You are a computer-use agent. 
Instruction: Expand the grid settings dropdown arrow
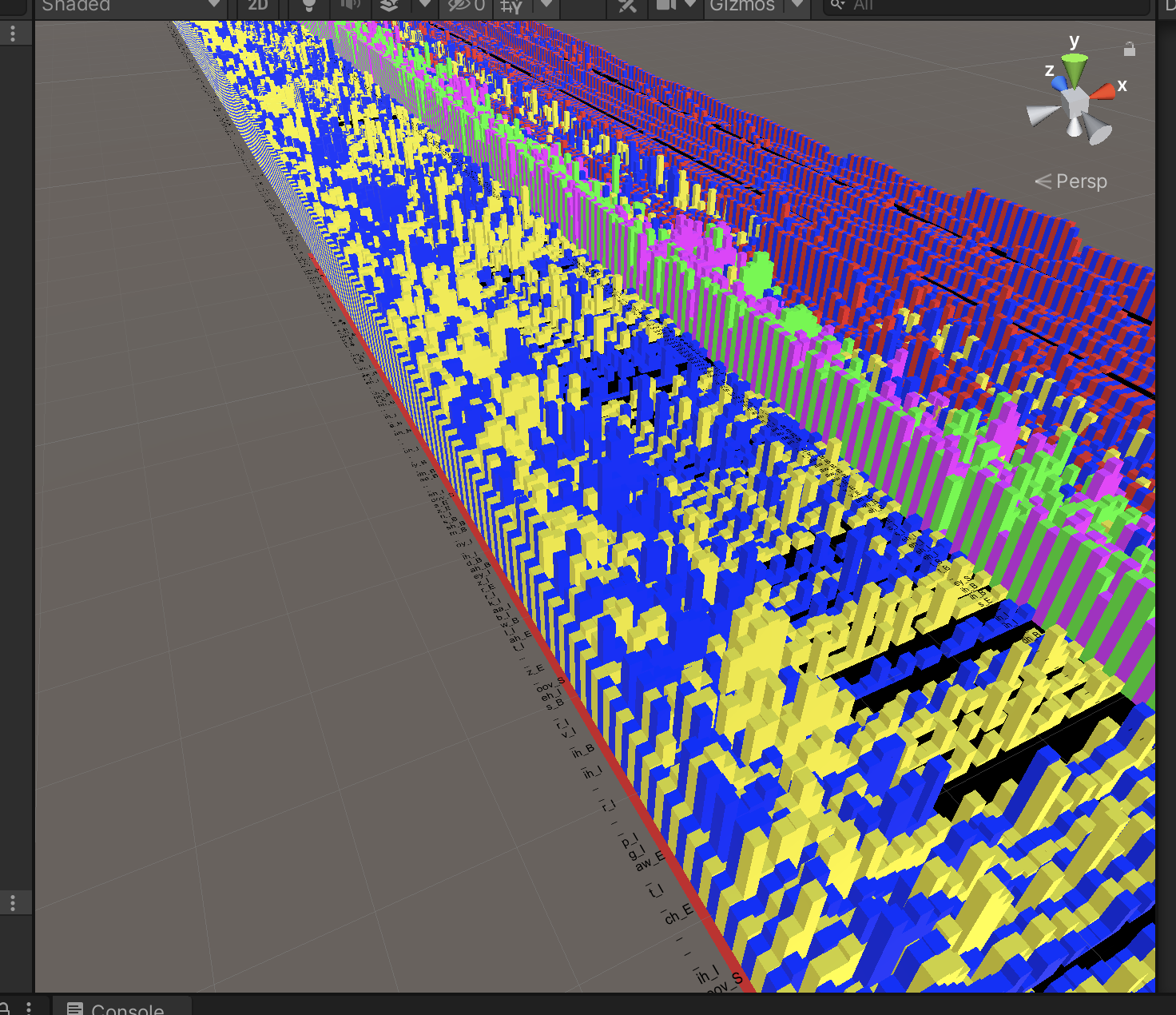click(546, 5)
